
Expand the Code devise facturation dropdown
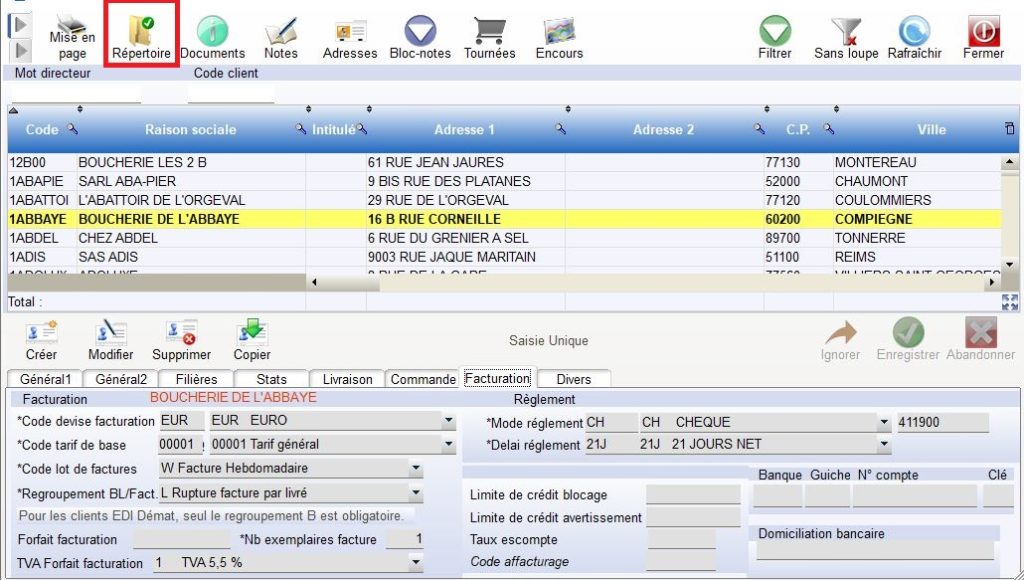[x=449, y=422]
